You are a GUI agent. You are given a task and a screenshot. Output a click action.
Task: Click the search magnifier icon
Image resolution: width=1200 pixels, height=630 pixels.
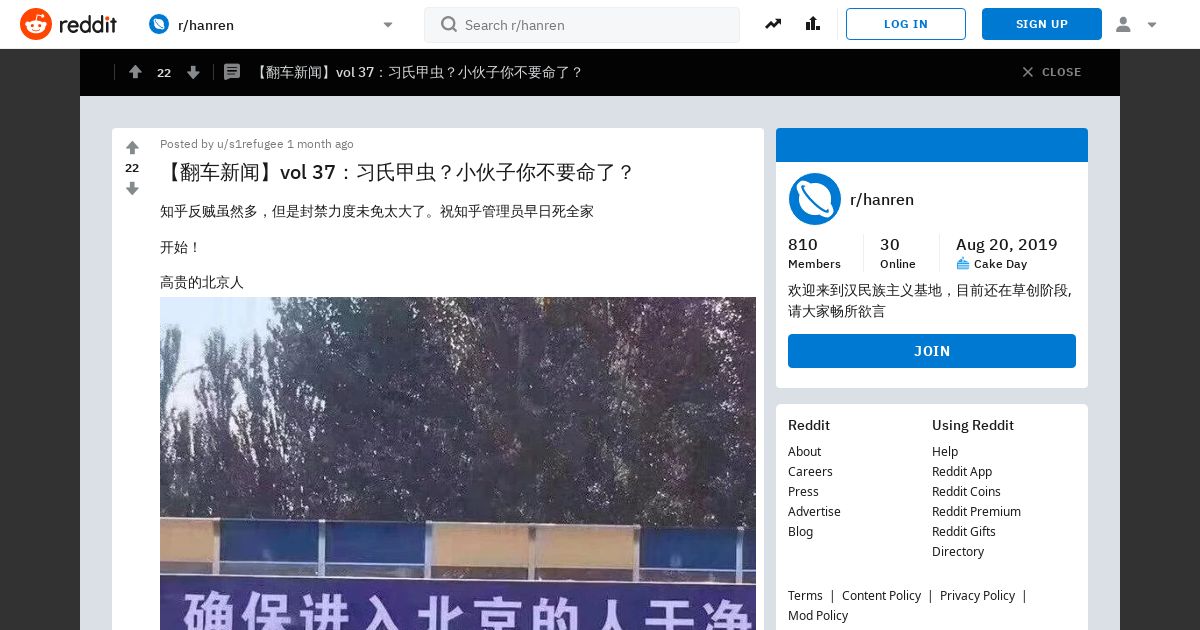[449, 24]
